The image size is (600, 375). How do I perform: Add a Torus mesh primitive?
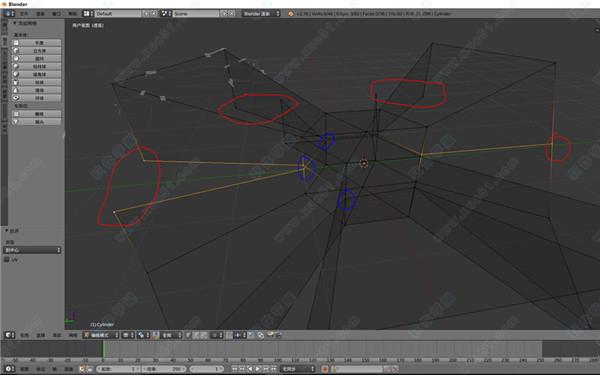36,98
